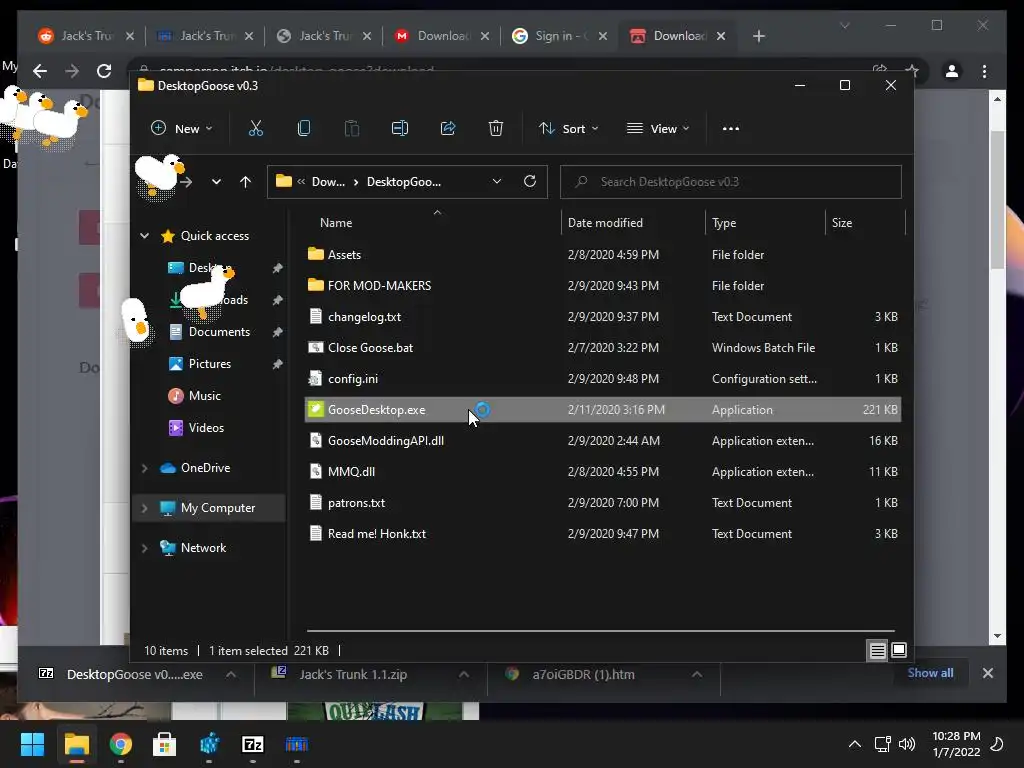Open the View options dropdown
Image resolution: width=1024 pixels, height=768 pixels.
(658, 129)
